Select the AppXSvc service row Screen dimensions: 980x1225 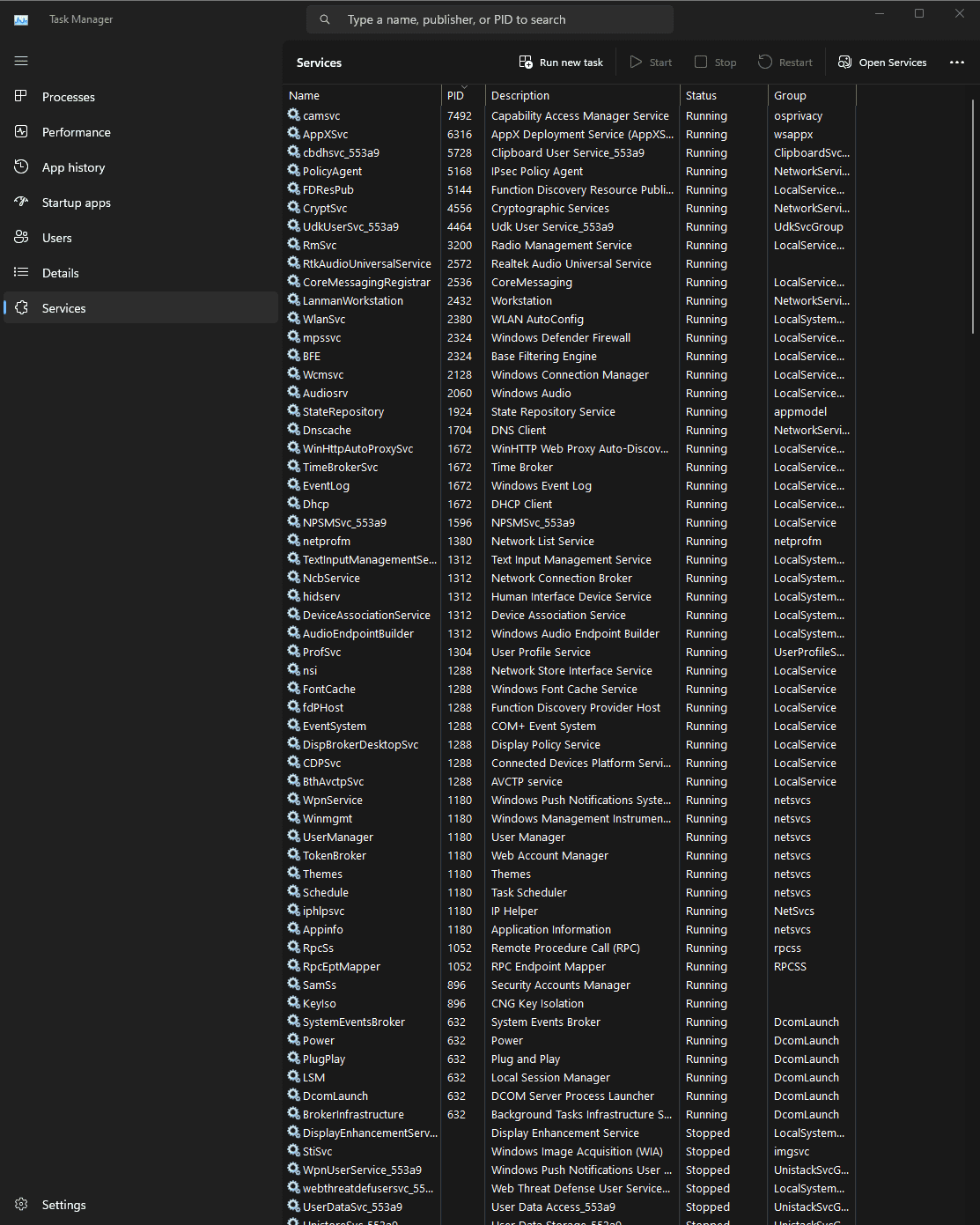570,134
